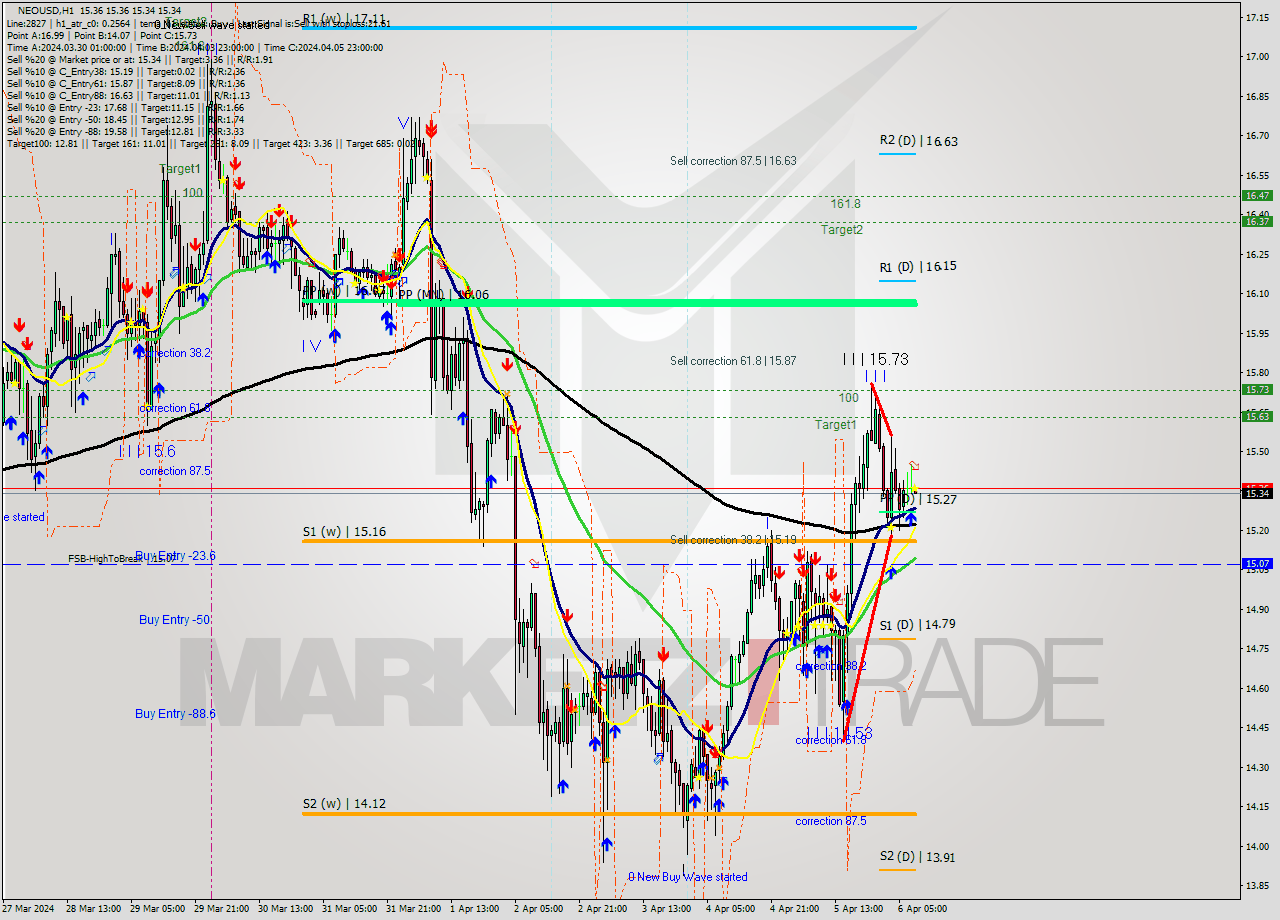Click the 'Sell %10 @ Entry -23: 17.68' line

(125, 107)
